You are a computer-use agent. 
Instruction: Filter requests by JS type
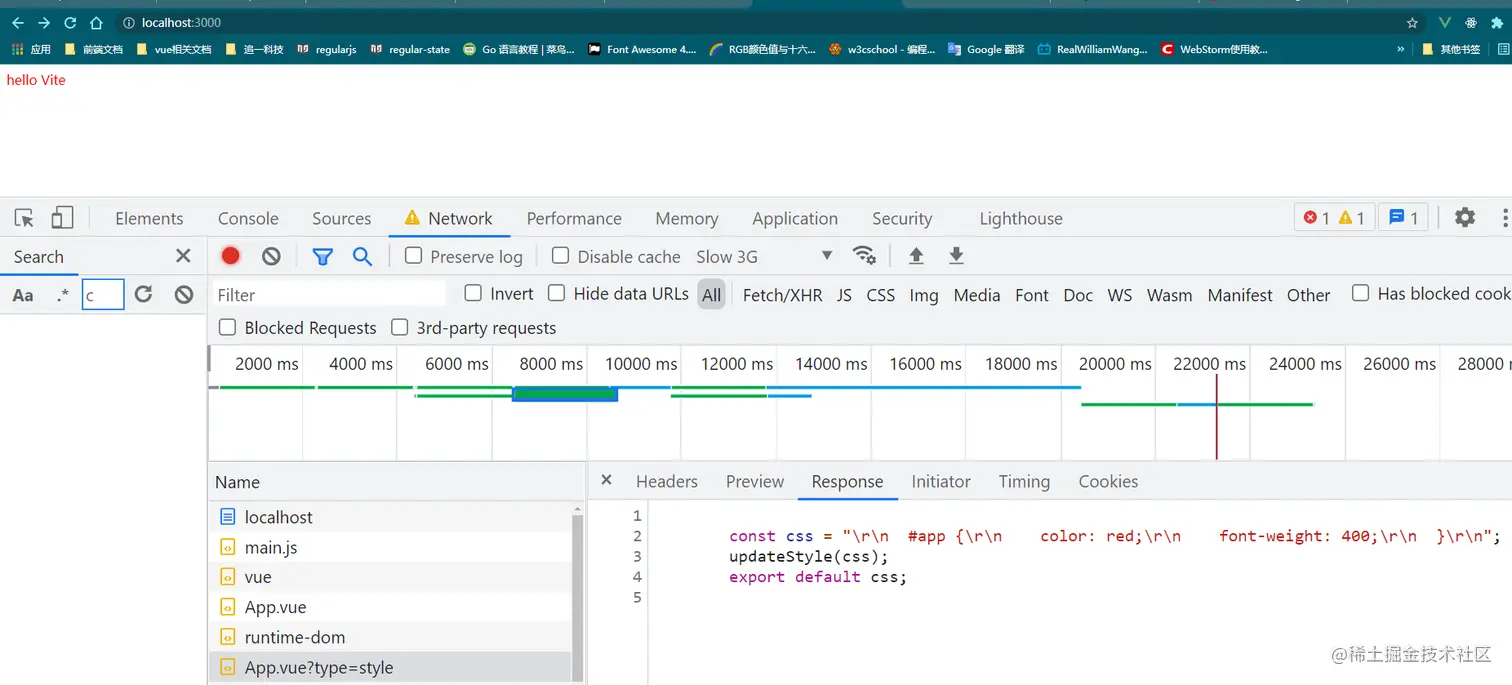844,295
